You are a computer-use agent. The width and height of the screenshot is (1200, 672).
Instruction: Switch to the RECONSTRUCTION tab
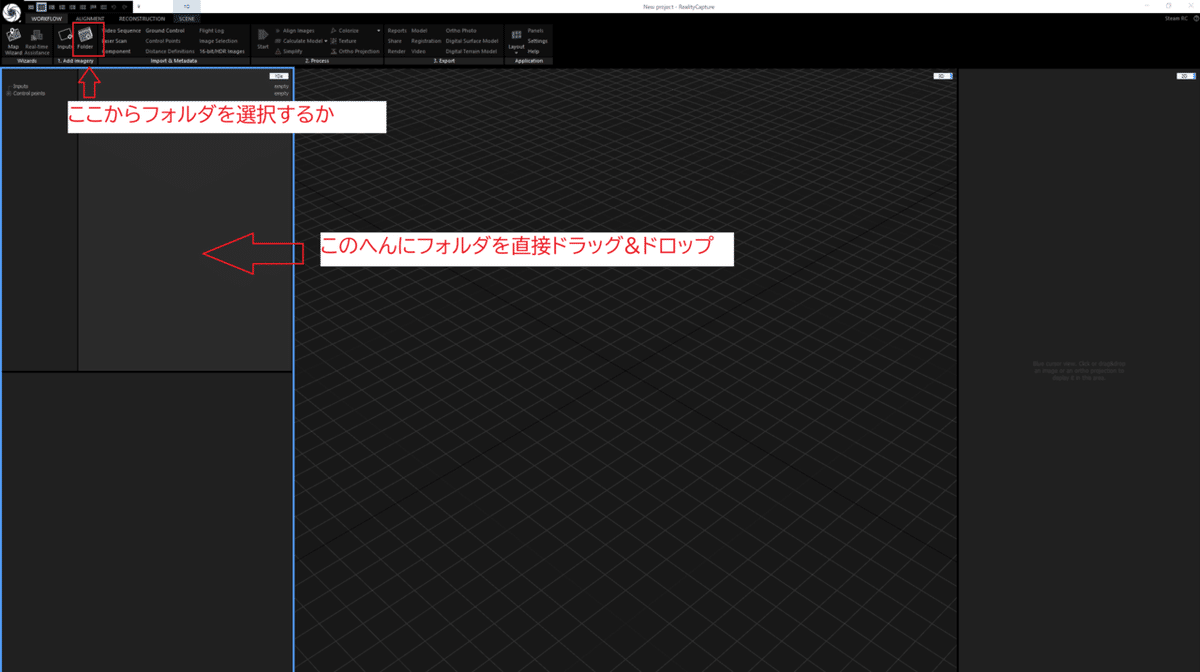click(x=142, y=18)
